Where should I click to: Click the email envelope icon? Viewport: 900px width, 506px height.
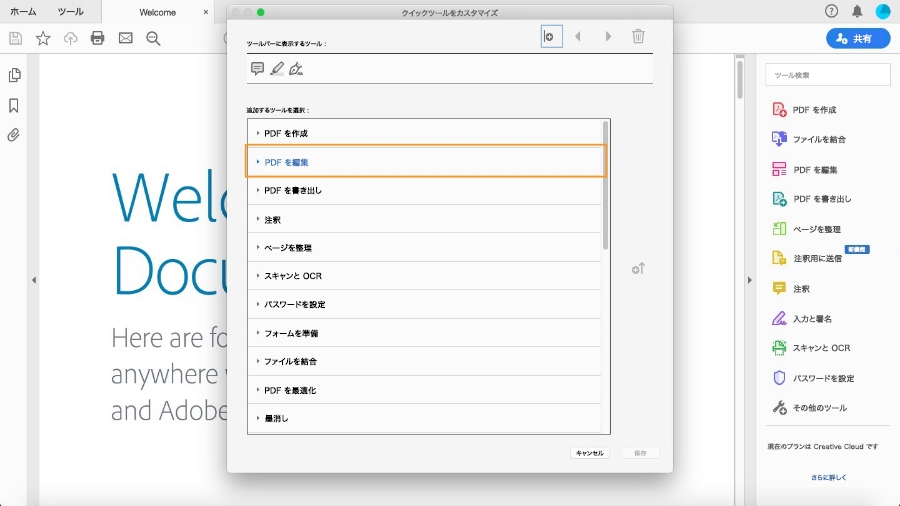125,38
